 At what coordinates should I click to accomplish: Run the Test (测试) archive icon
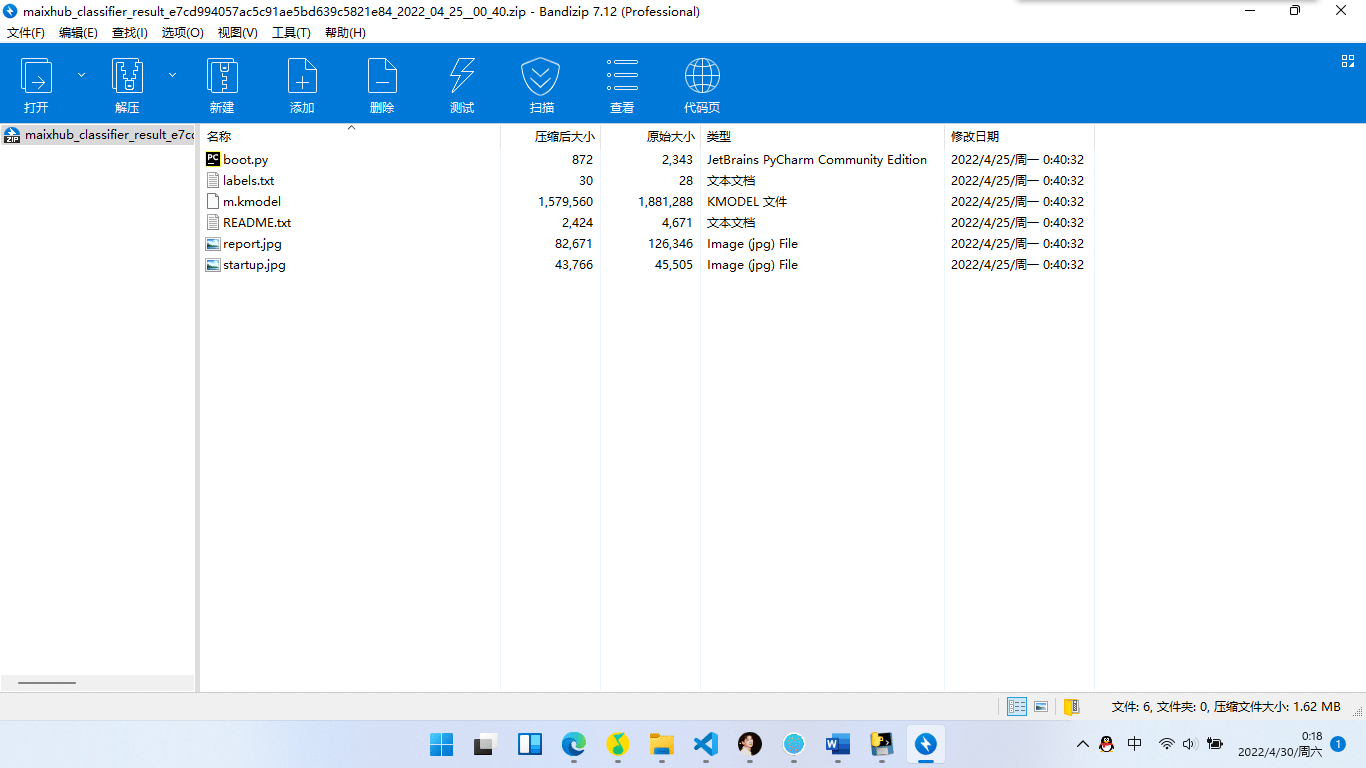(x=462, y=78)
